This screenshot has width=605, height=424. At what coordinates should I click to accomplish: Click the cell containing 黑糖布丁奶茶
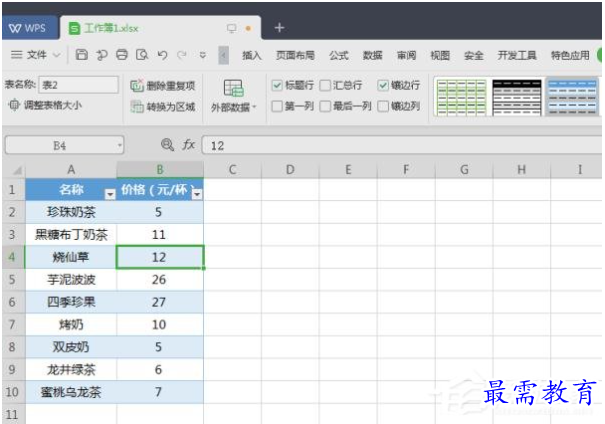tap(71, 234)
